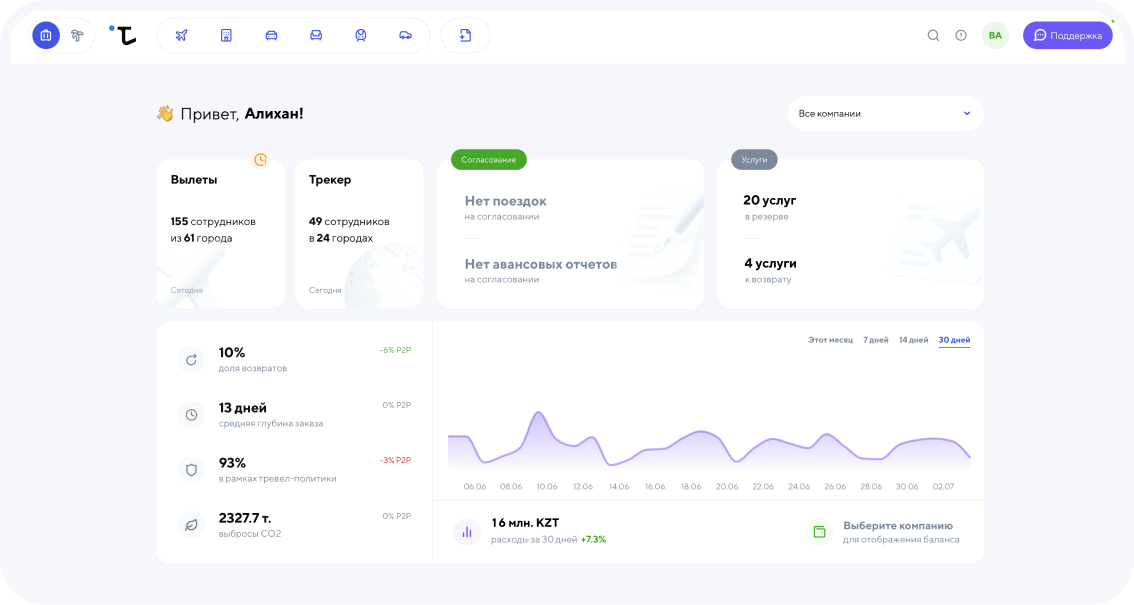1134x605 pixels.
Task: Open the bus icon section
Action: click(x=316, y=35)
